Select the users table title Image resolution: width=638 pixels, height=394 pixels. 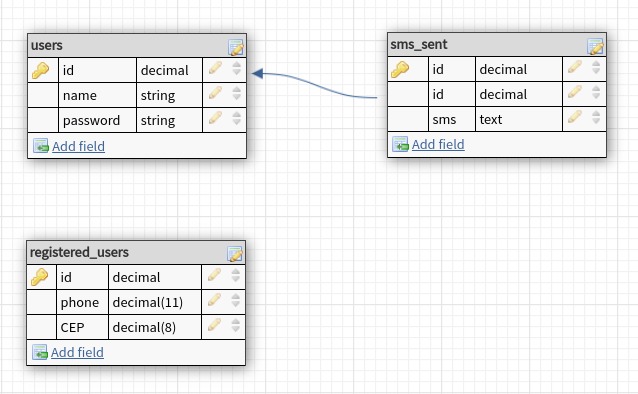pos(46,45)
